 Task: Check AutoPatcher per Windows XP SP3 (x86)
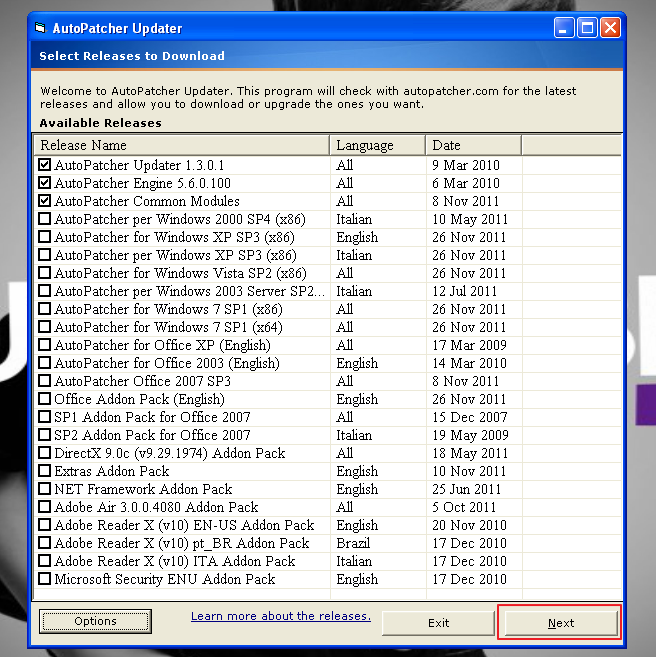click(44, 255)
